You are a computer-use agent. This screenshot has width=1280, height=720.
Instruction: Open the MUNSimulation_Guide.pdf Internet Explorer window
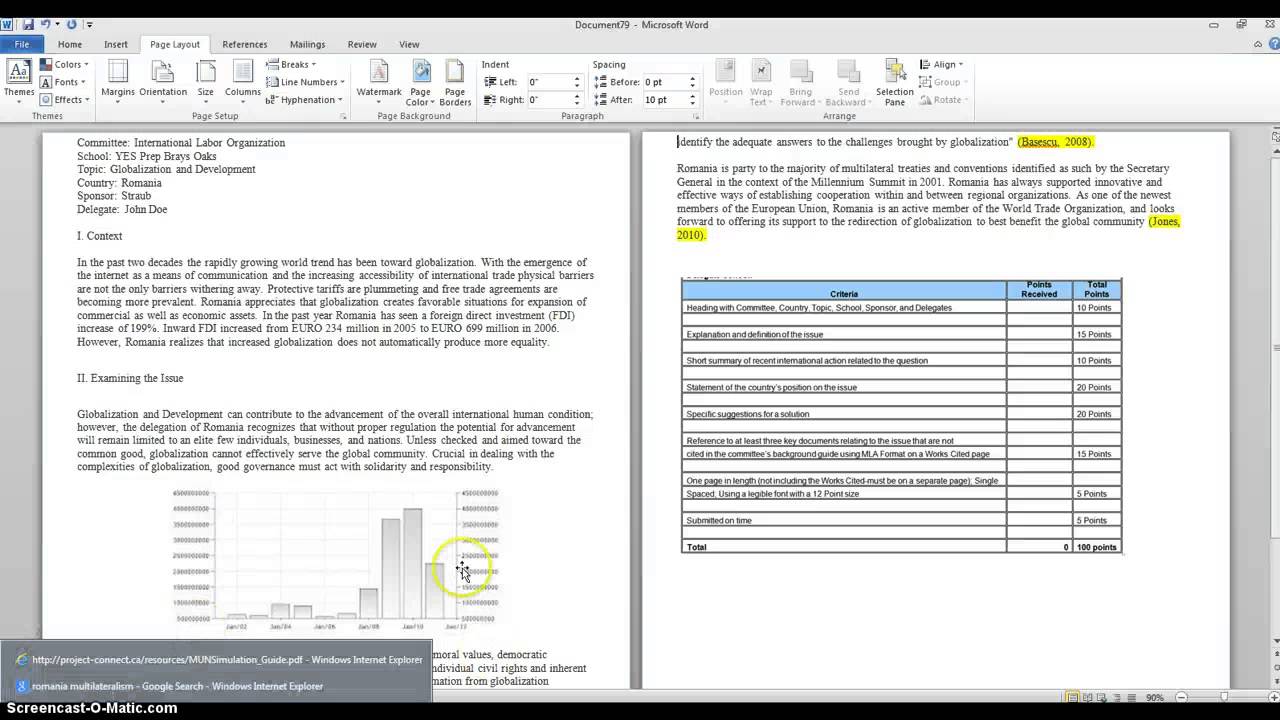pos(218,660)
